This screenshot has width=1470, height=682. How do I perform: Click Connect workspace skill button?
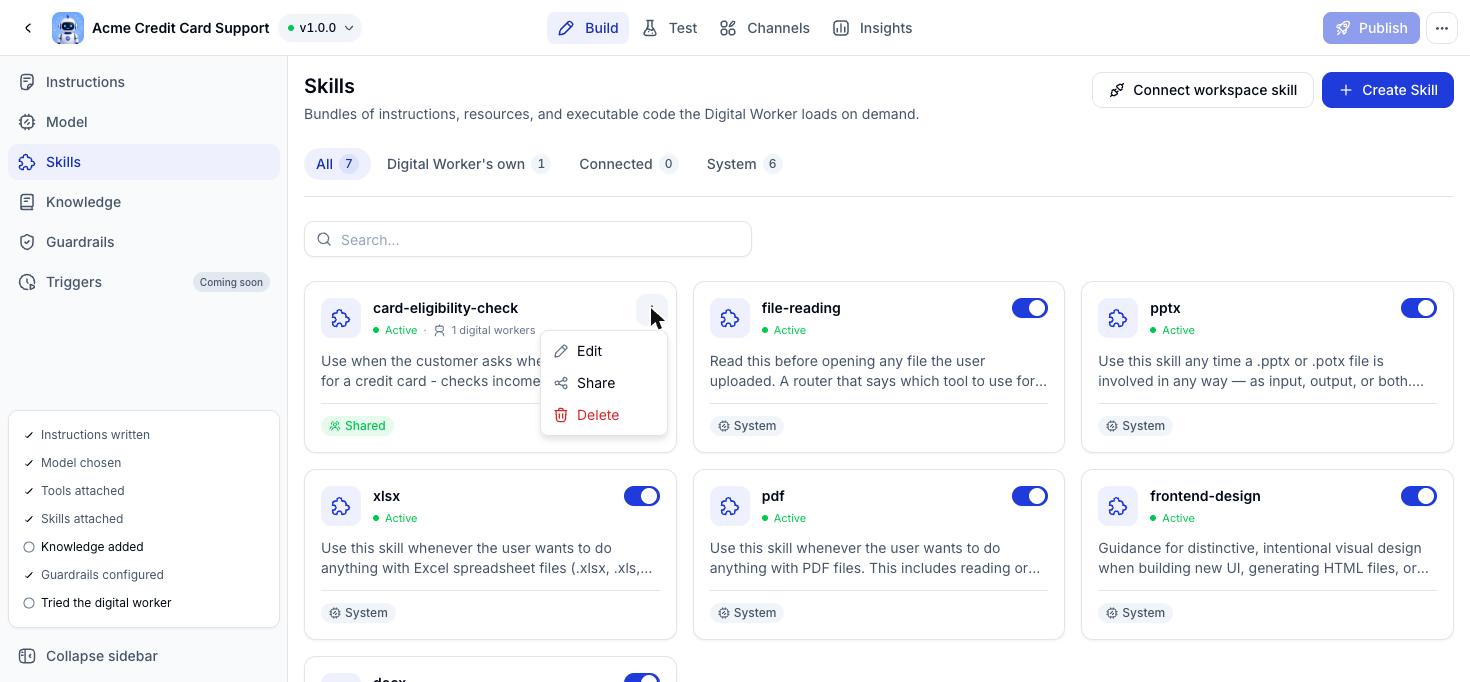tap(1202, 90)
